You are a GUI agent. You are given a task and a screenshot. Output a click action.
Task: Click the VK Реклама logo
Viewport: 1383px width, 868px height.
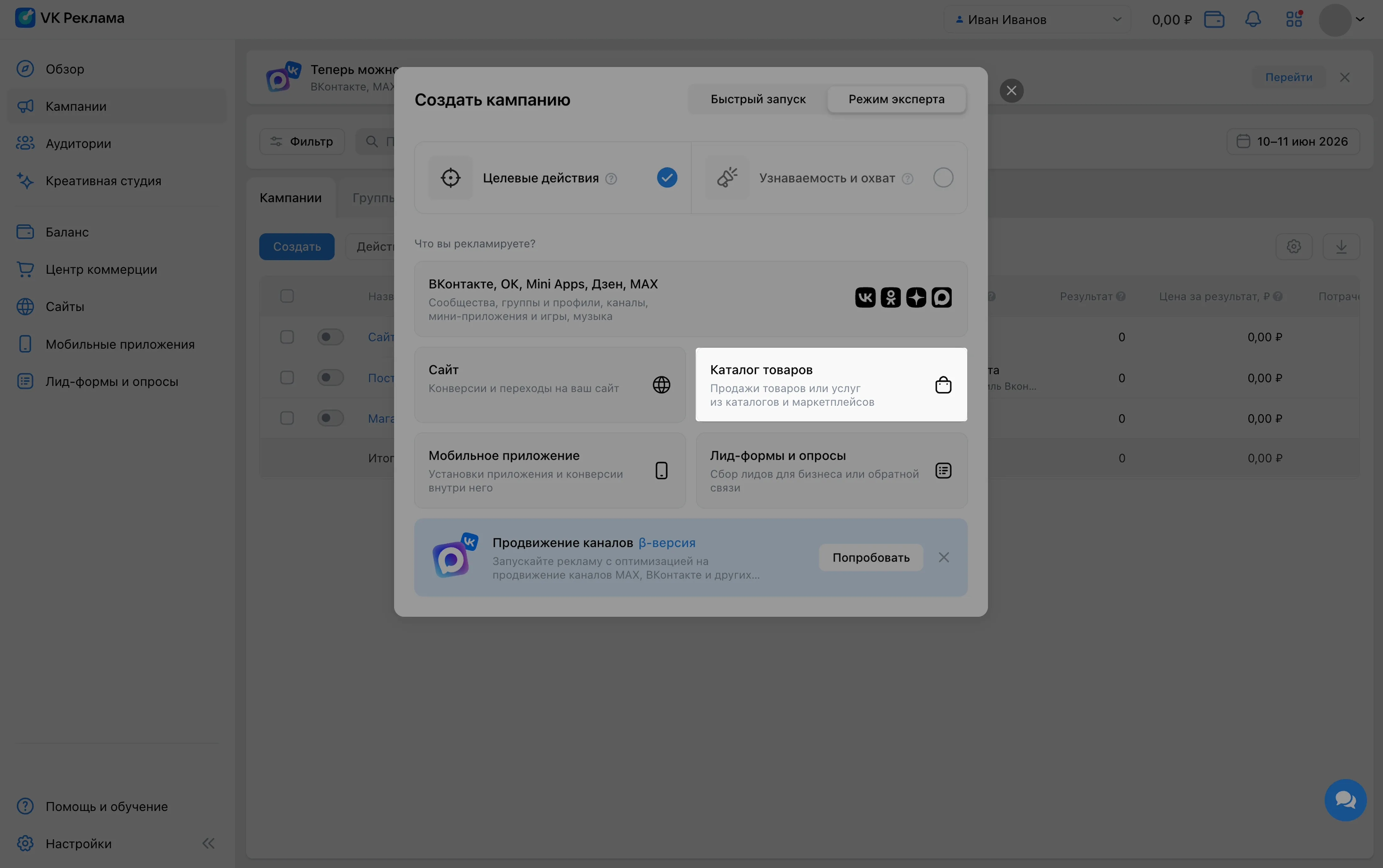(69, 18)
